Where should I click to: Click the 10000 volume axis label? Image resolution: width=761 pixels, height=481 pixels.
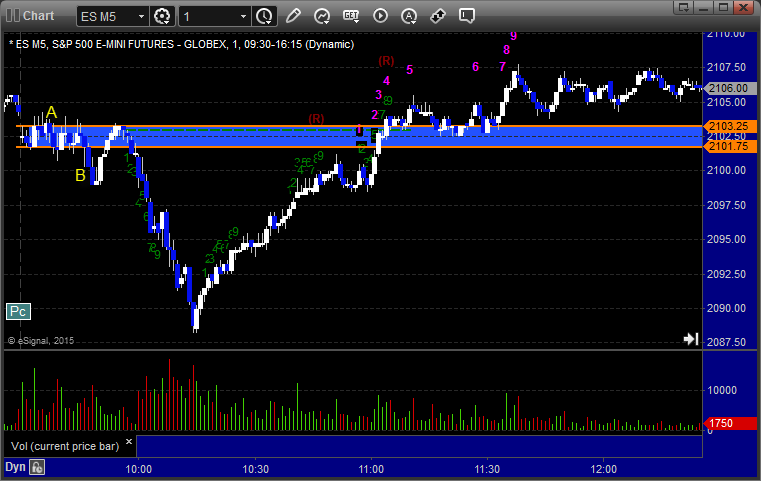tap(722, 390)
